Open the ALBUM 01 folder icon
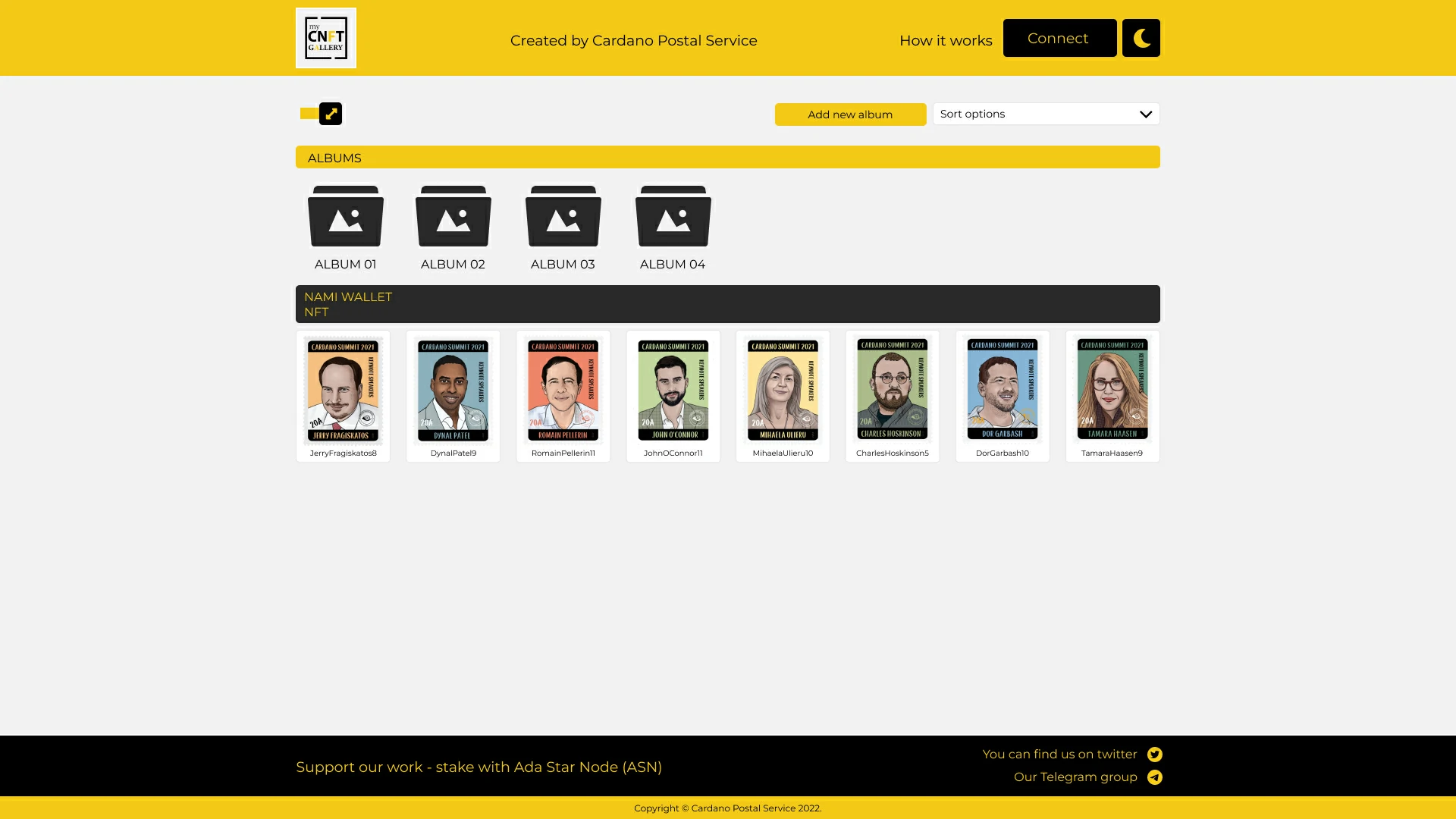This screenshot has width=1456, height=819. 346,216
